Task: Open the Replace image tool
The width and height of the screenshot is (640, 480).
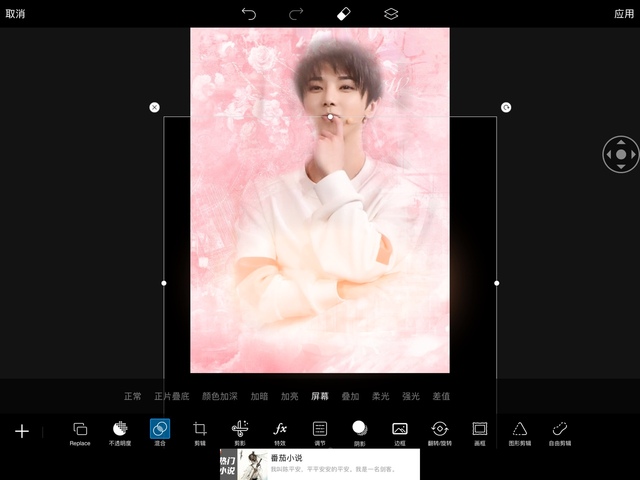Action: 80,431
